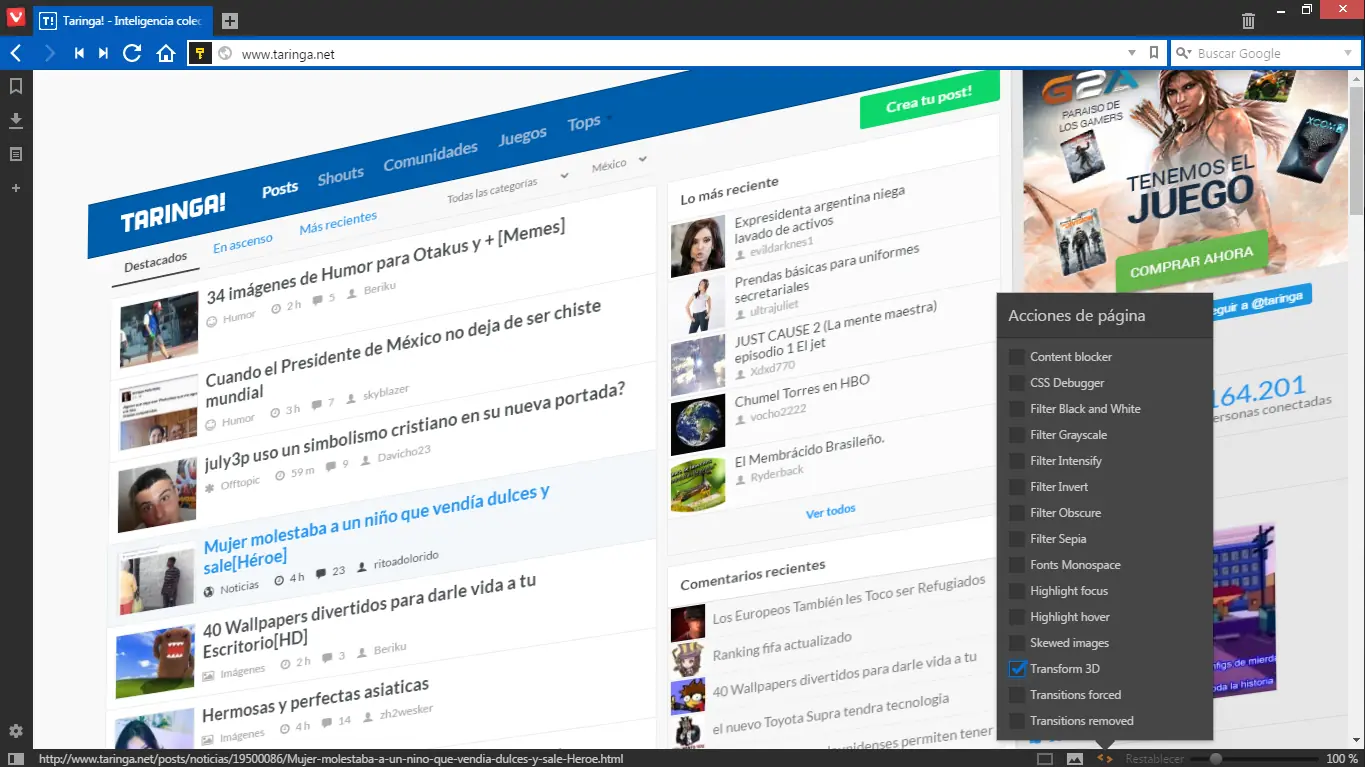Viewport: 1365px width, 767px height.
Task: Switch to Taringa! browser tab
Action: [122, 21]
